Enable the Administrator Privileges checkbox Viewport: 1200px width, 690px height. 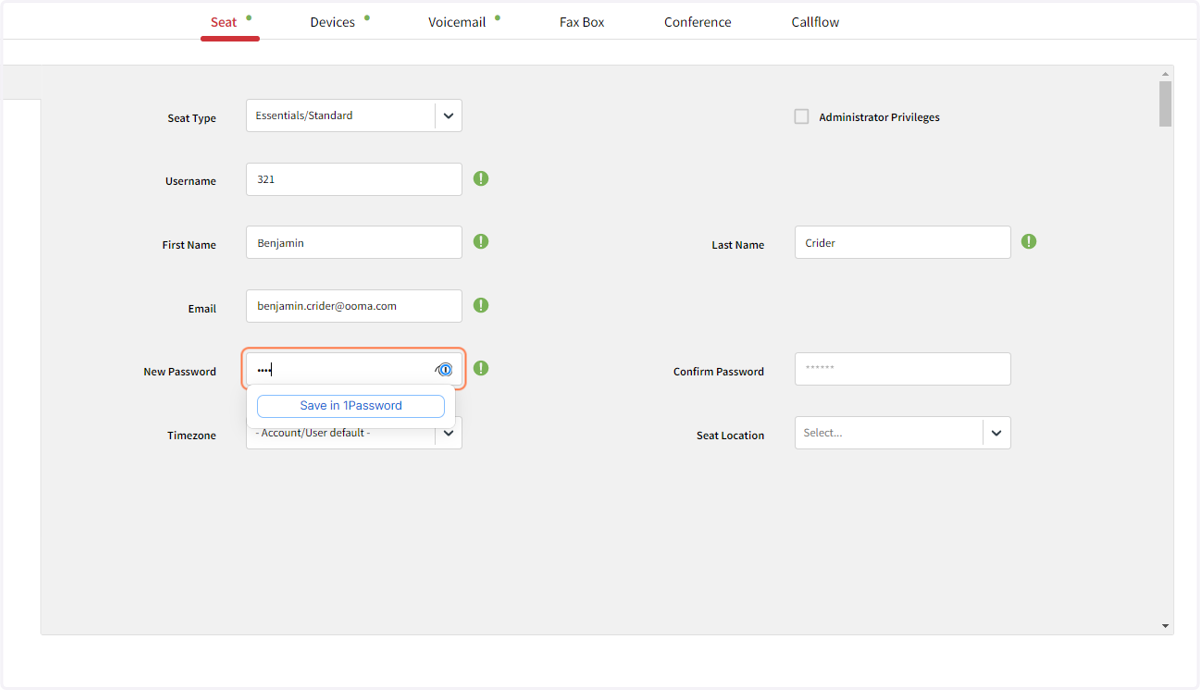click(801, 117)
